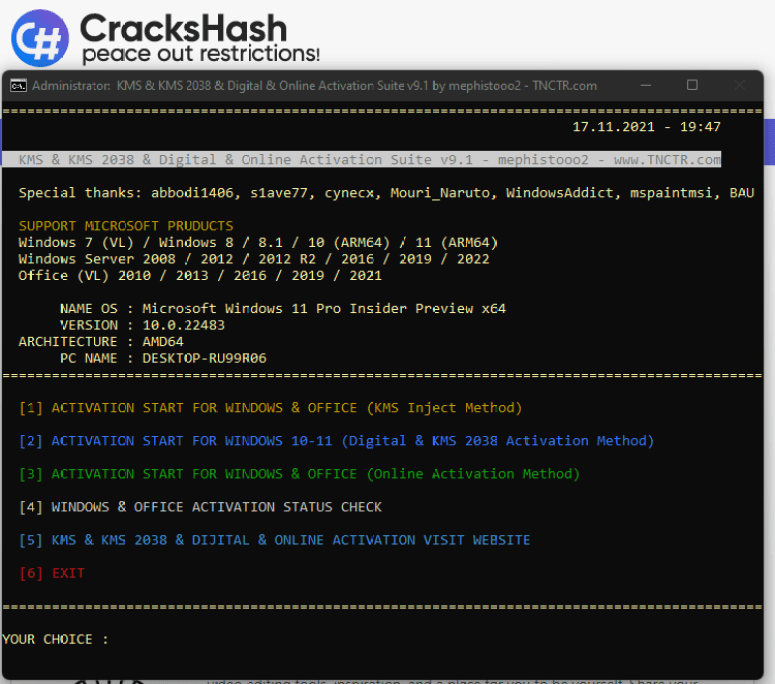Screen dimensions: 775x684
Task: Maximize the Activation Suite console window
Action: tap(692, 86)
